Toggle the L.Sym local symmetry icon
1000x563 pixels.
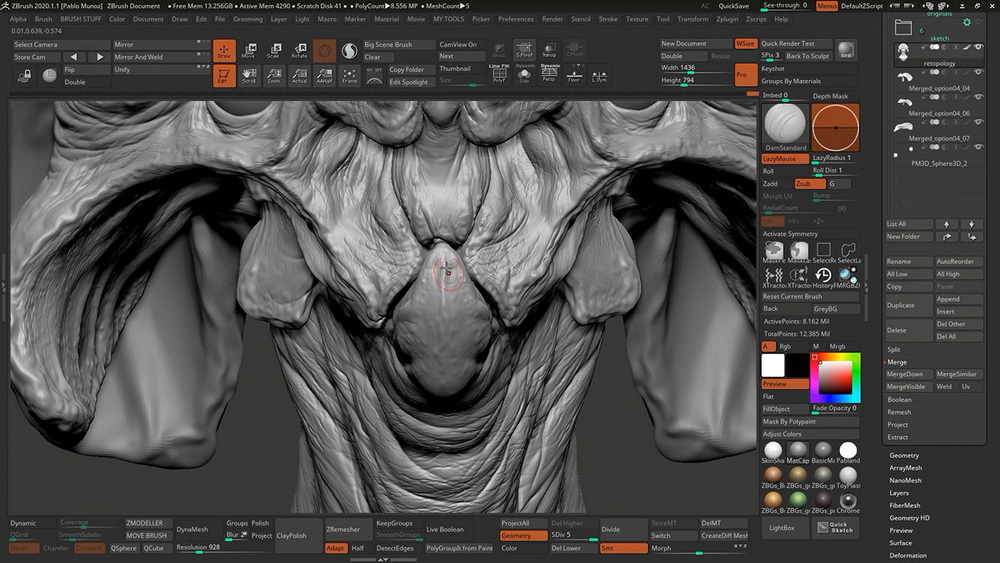pos(599,75)
